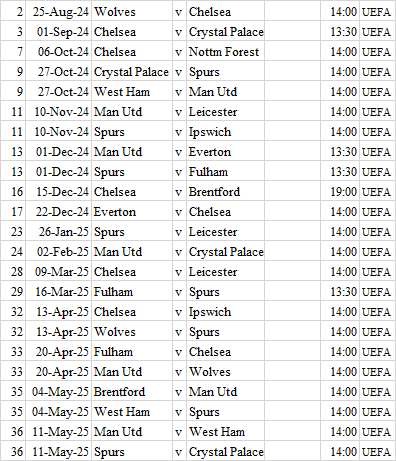Click the Wolves away cell dated 20-Apr-25
Image resolution: width=396 pixels, height=461 pixels.
tap(225, 372)
